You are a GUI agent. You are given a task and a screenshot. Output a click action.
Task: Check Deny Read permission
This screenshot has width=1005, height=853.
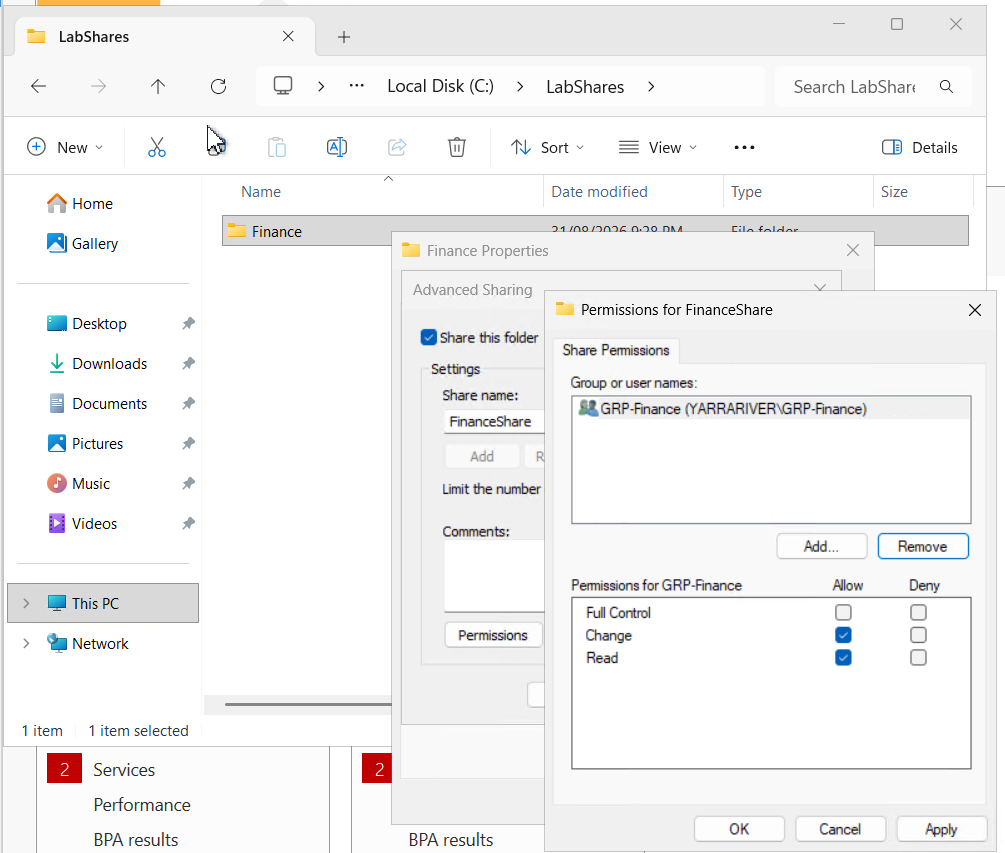coord(918,658)
